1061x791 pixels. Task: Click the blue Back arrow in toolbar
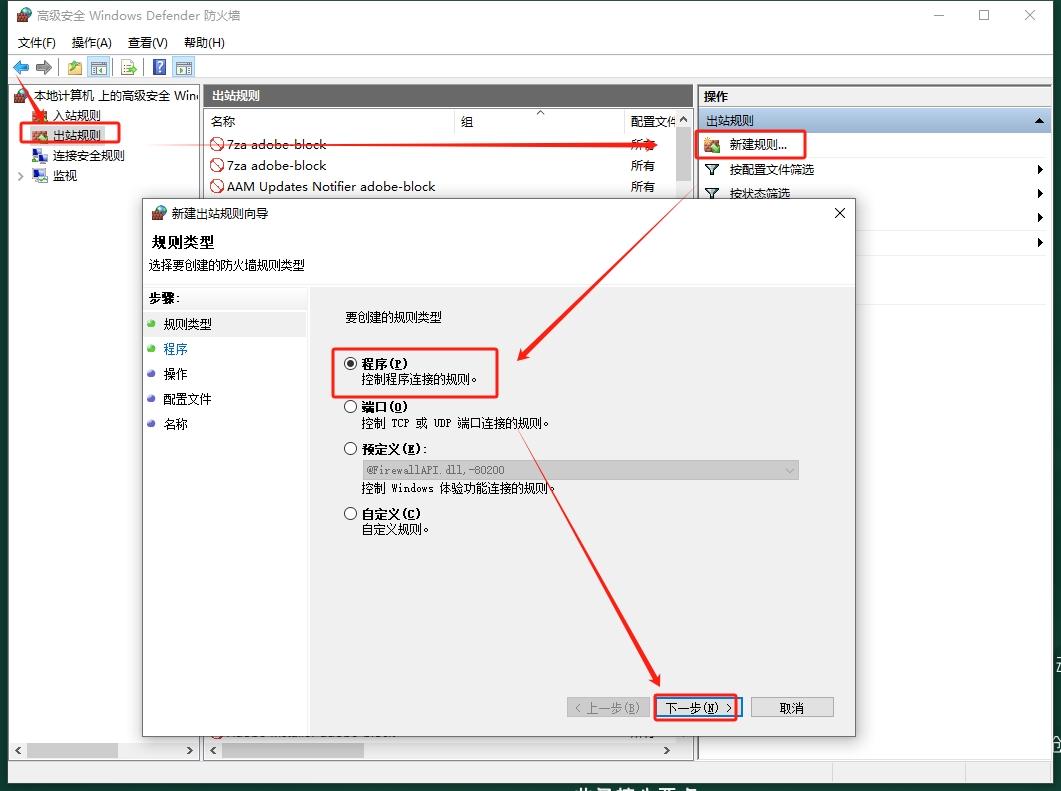[21, 67]
